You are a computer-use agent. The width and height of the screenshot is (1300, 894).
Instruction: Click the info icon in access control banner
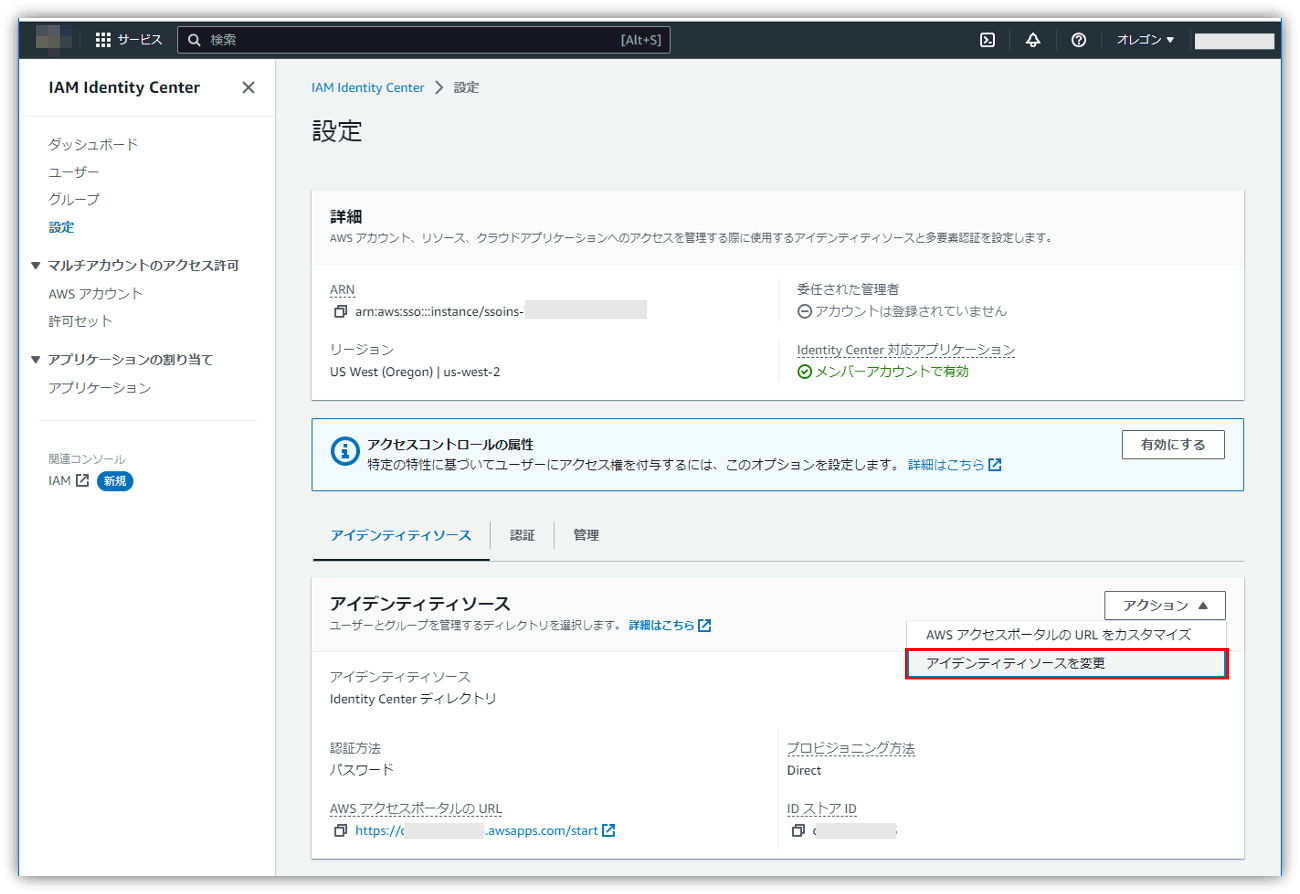click(345, 453)
